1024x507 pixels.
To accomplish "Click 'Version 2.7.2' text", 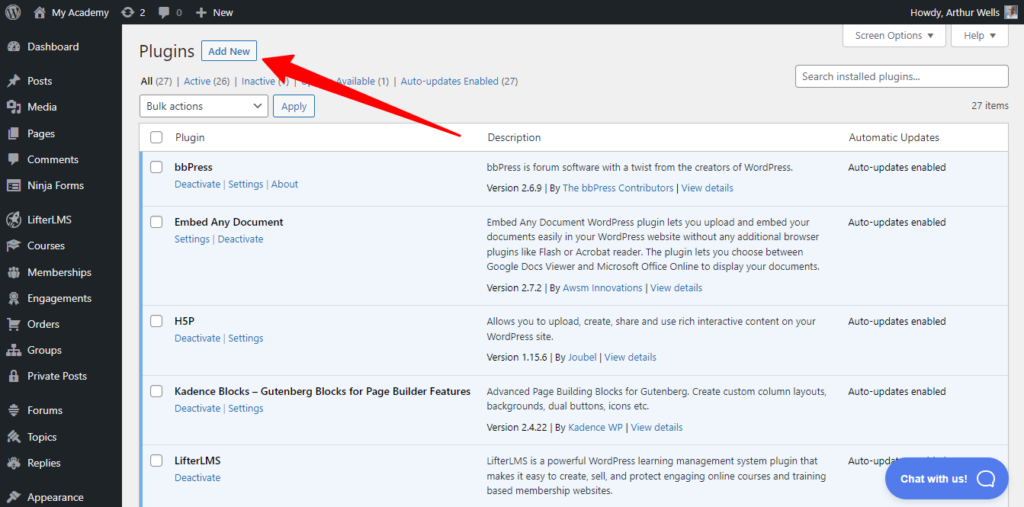I will 515,287.
